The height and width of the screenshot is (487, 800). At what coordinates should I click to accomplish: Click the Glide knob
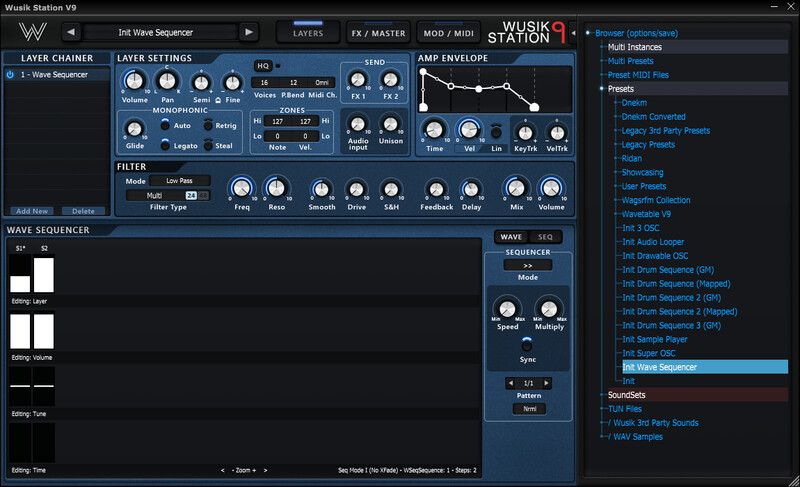[134, 129]
